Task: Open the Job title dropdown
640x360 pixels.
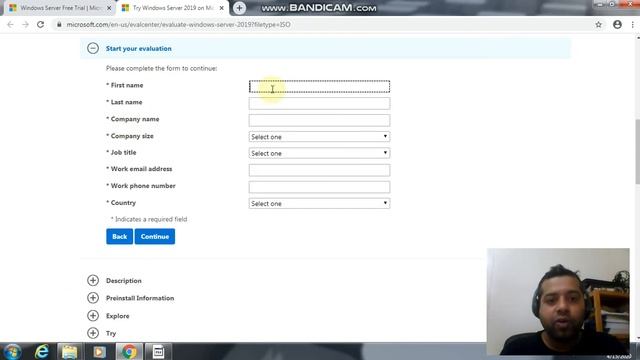Action: pyautogui.click(x=319, y=153)
